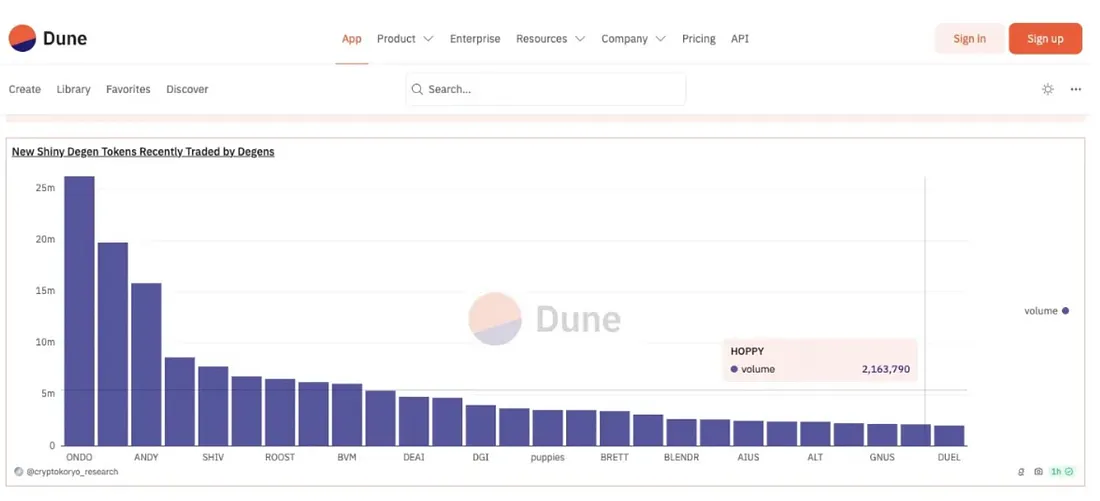Click the Dune logo icon

(22, 38)
